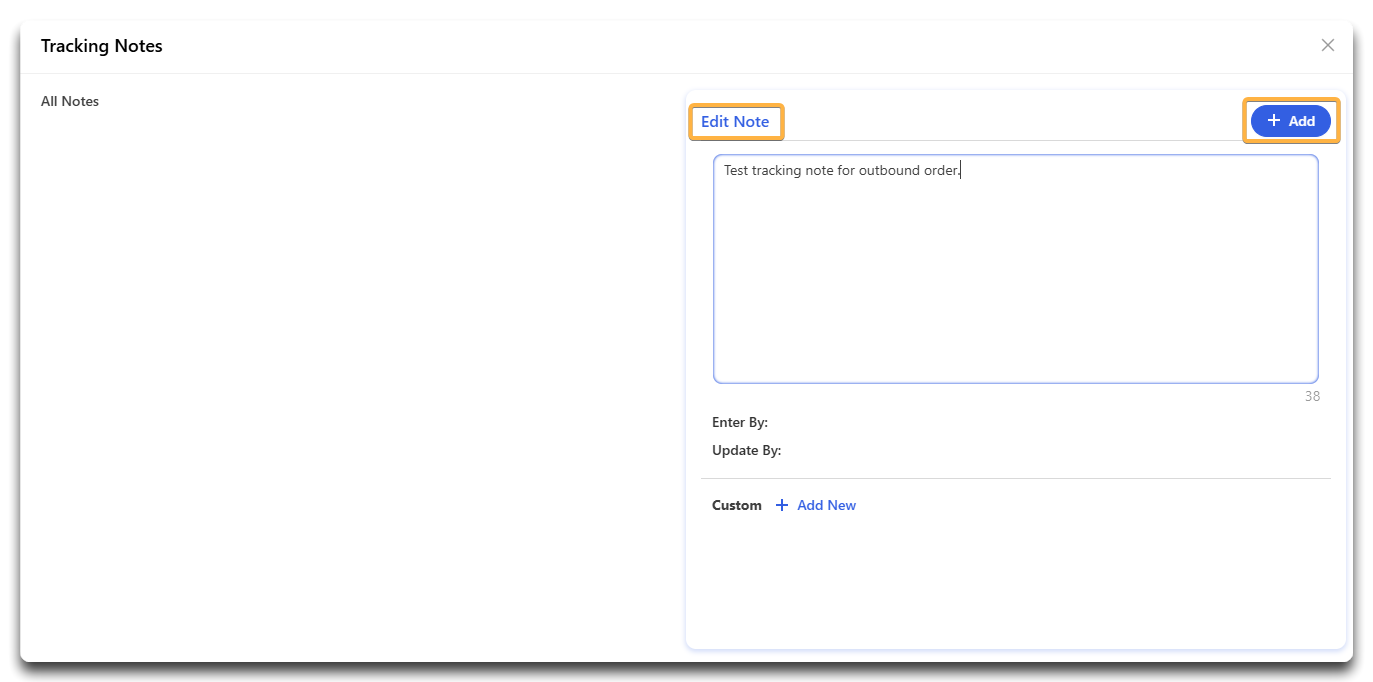Click the character counter showing 38
This screenshot has width=1373, height=682.
click(1312, 397)
